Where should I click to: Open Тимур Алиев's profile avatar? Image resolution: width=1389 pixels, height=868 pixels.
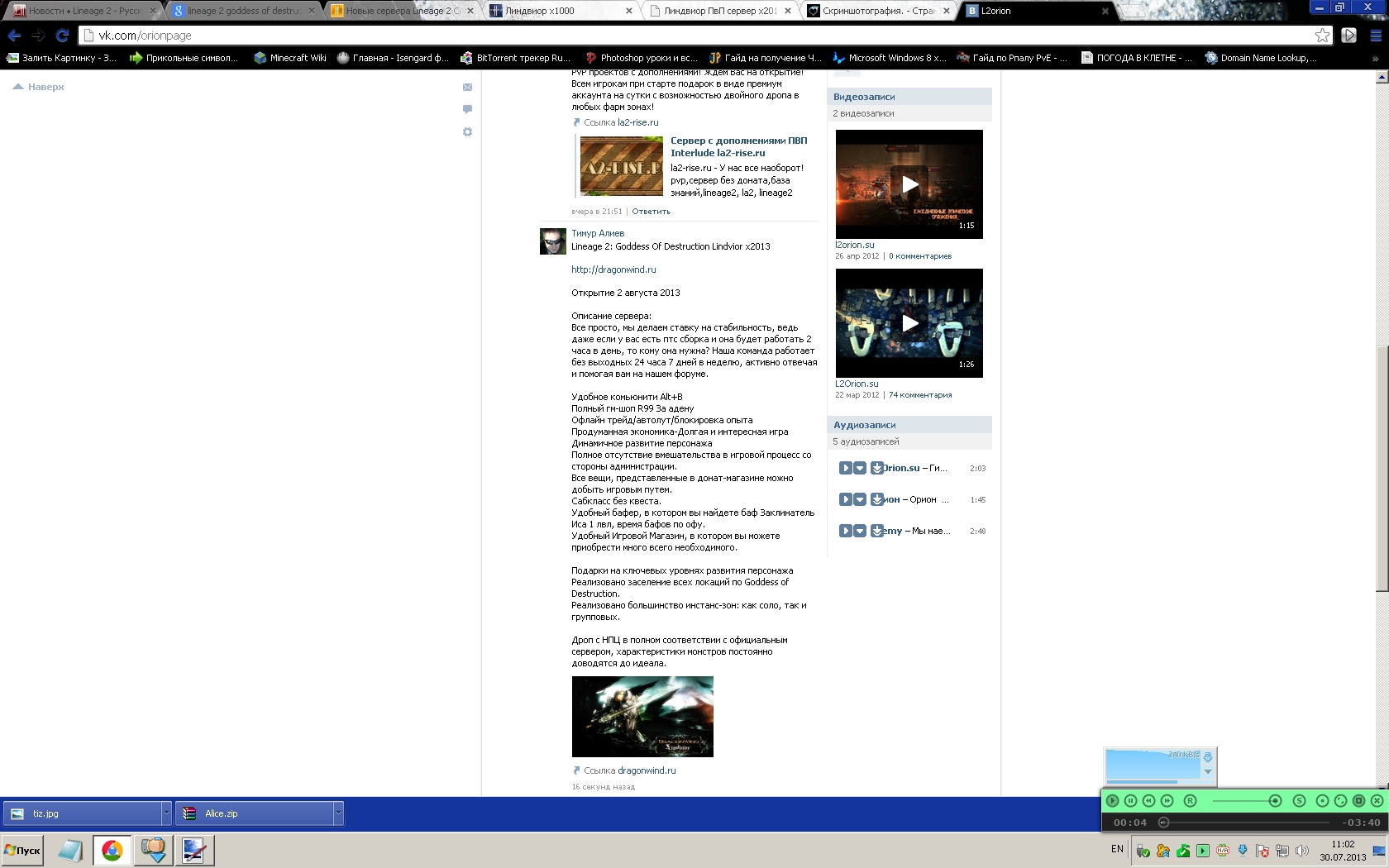[553, 241]
